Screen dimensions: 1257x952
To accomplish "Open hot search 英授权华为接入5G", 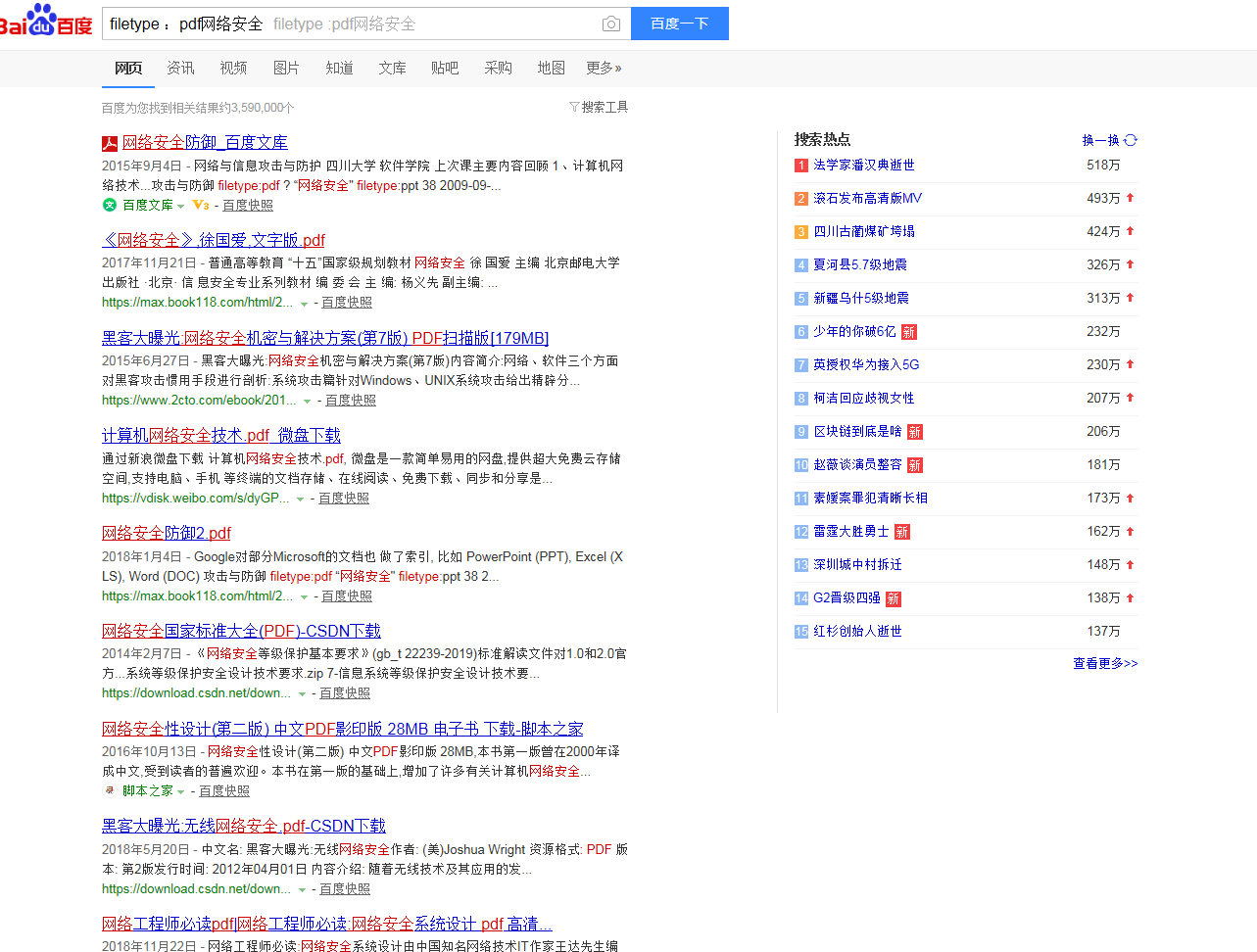I will pos(866,364).
